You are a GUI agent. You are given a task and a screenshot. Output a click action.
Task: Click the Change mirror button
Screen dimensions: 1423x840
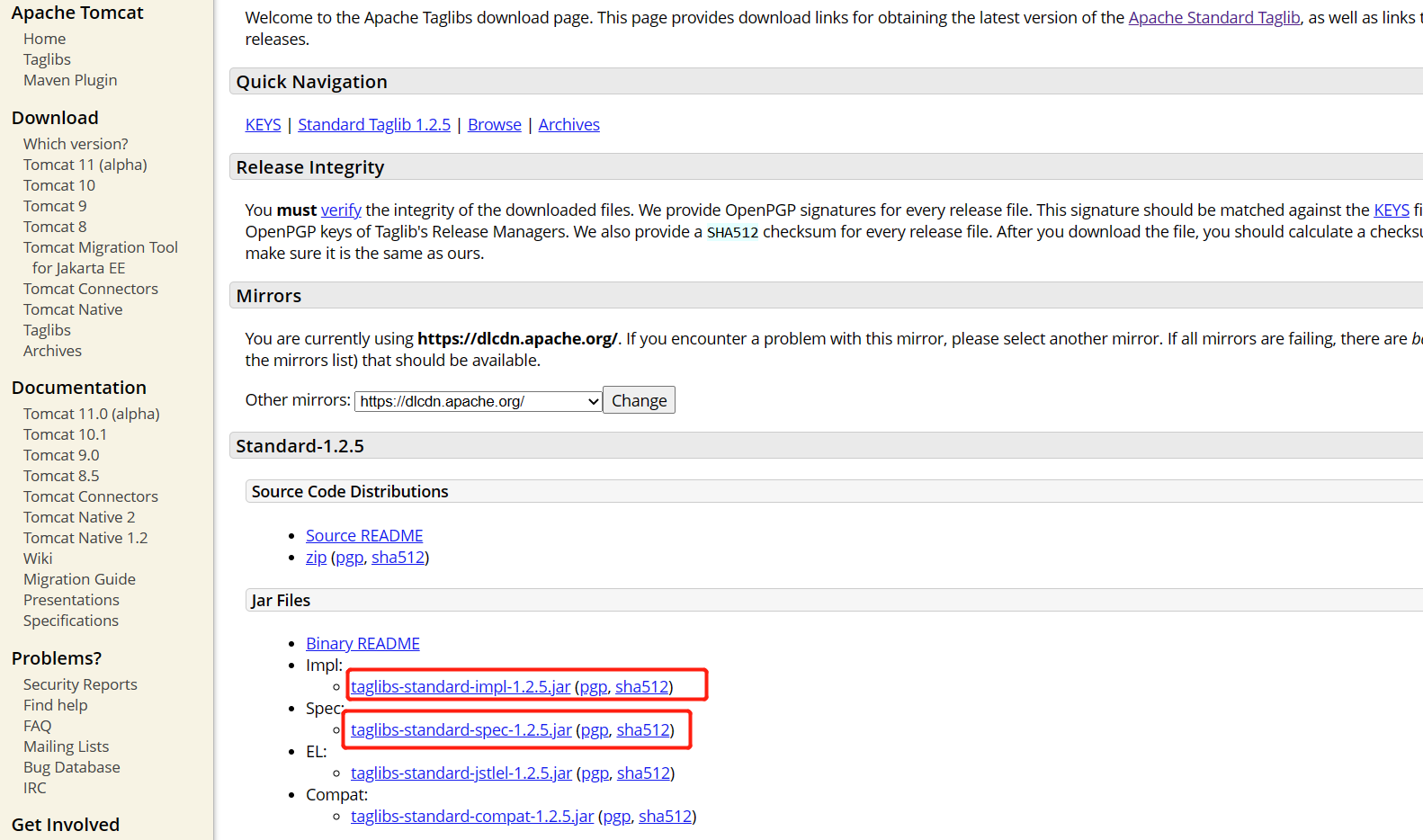tap(639, 400)
